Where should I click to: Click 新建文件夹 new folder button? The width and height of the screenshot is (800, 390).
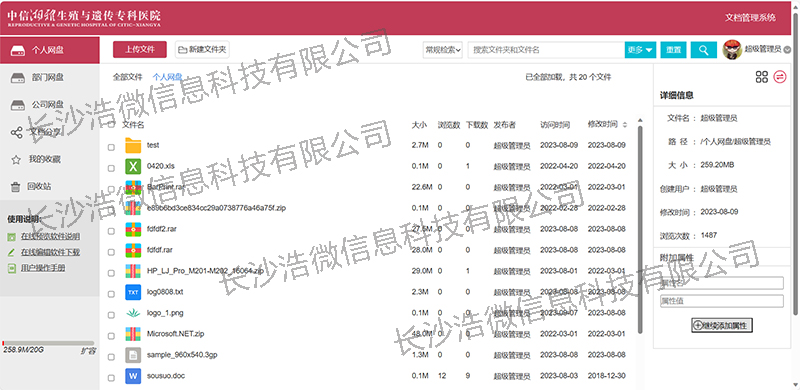pos(203,50)
